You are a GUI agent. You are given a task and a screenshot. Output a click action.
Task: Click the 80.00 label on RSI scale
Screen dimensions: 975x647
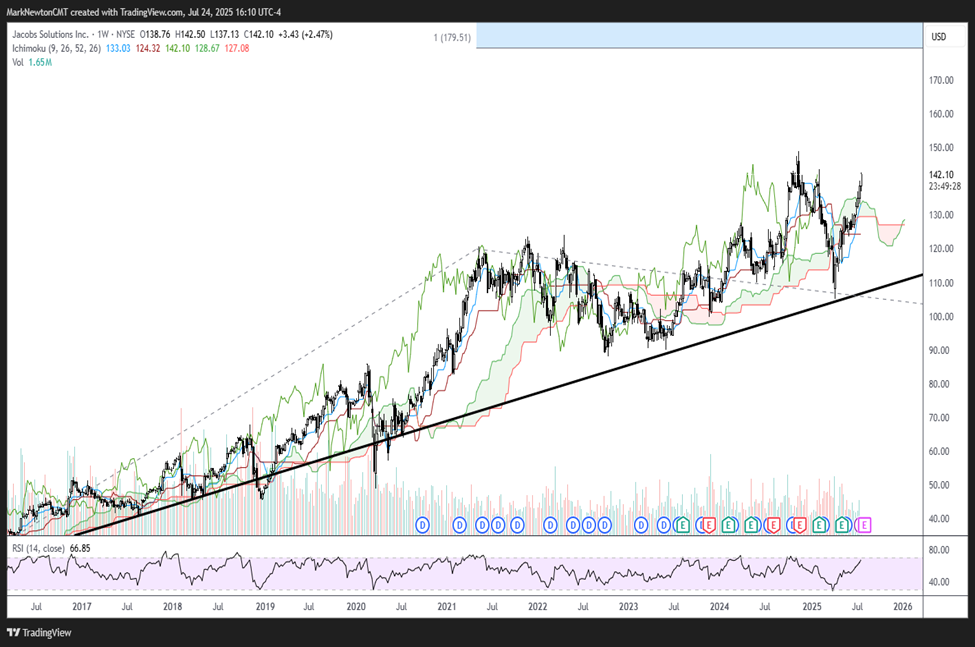940,550
